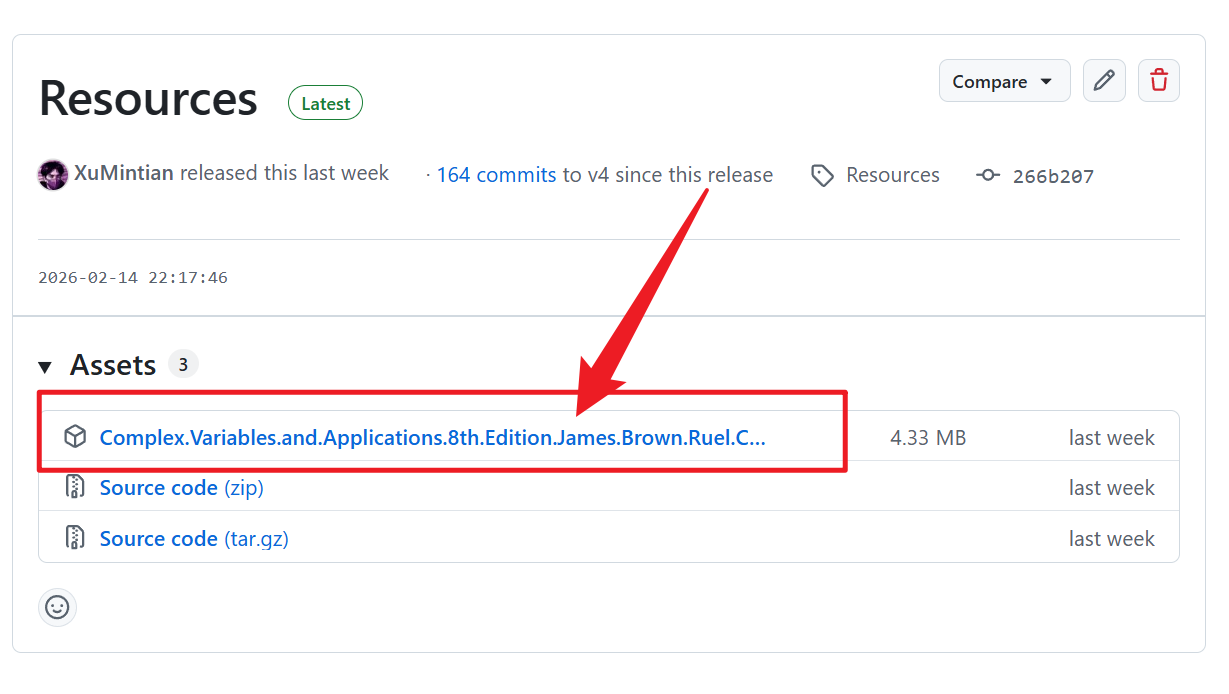Image resolution: width=1229 pixels, height=694 pixels.
Task: Click the Resources release title
Action: (148, 99)
